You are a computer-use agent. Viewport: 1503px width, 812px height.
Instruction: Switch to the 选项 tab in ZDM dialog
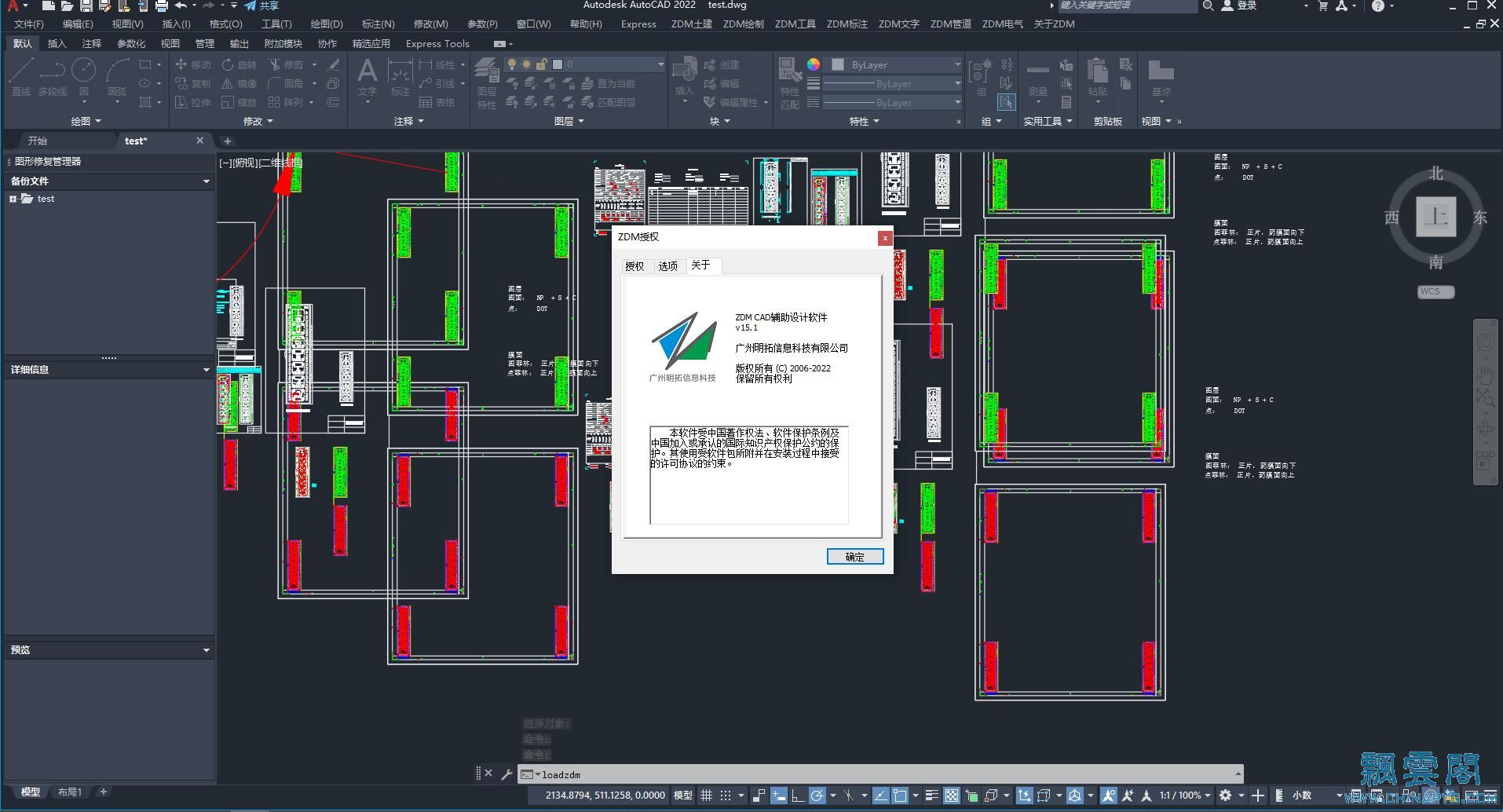[668, 266]
